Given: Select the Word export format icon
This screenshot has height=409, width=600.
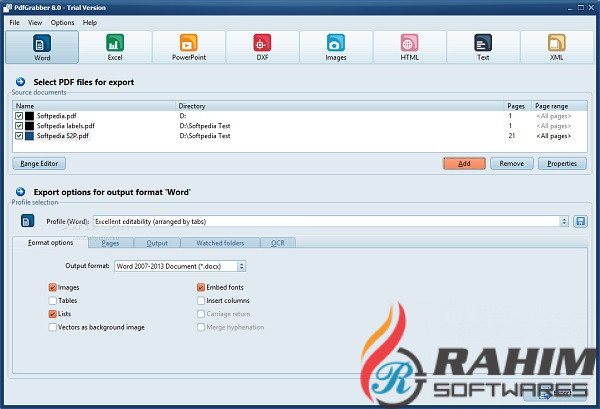Looking at the screenshot, I should tap(42, 47).
